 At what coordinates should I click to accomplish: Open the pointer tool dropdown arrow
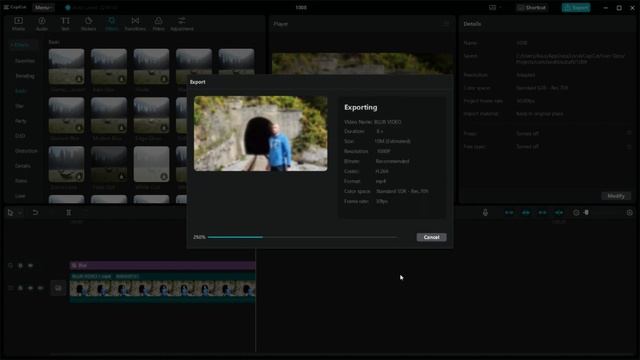point(20,213)
